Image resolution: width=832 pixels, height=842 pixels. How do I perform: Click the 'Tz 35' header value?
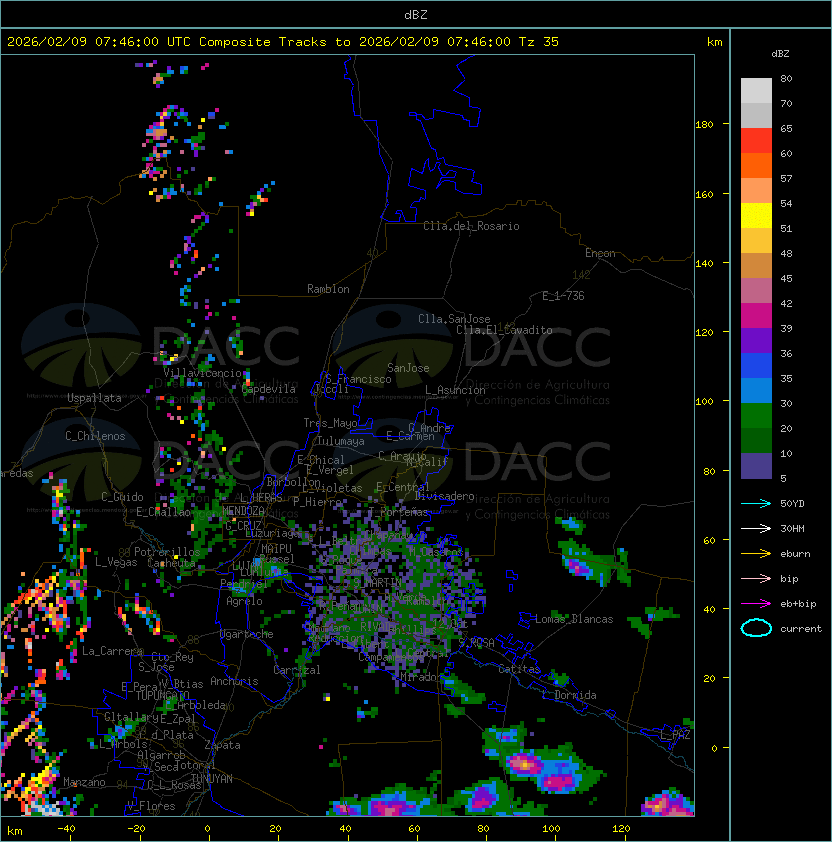click(x=539, y=42)
